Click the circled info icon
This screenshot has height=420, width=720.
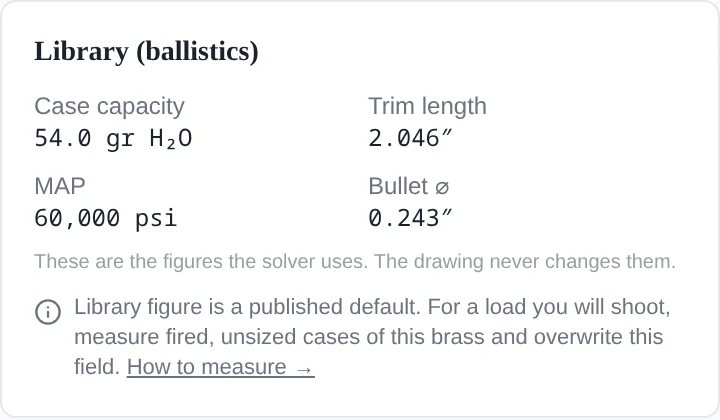point(48,312)
